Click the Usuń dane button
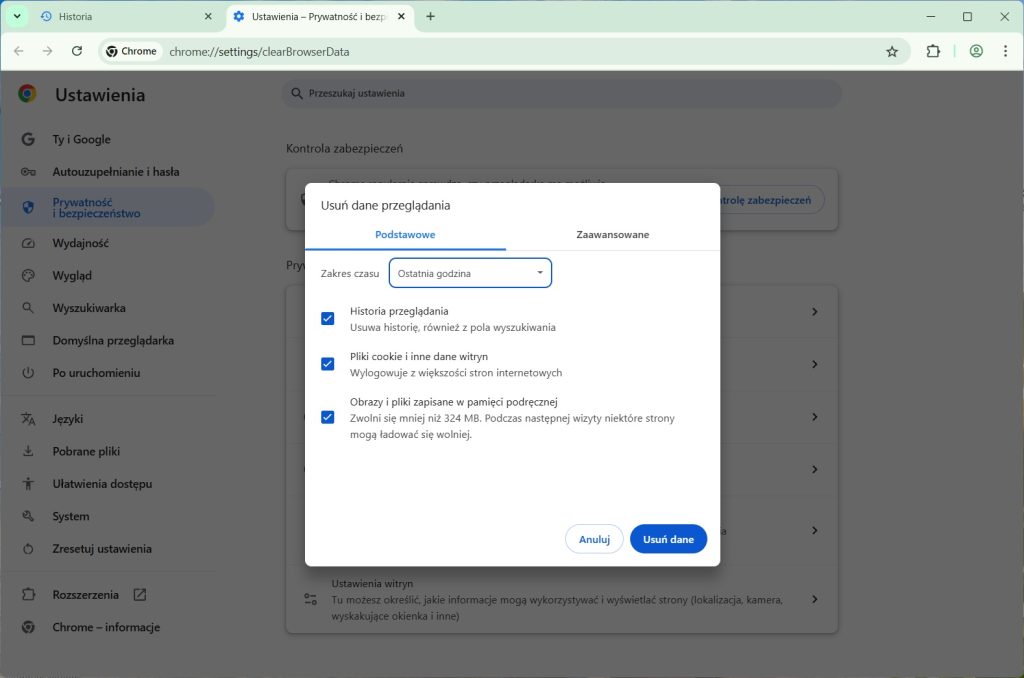This screenshot has height=678, width=1024. pyautogui.click(x=668, y=539)
